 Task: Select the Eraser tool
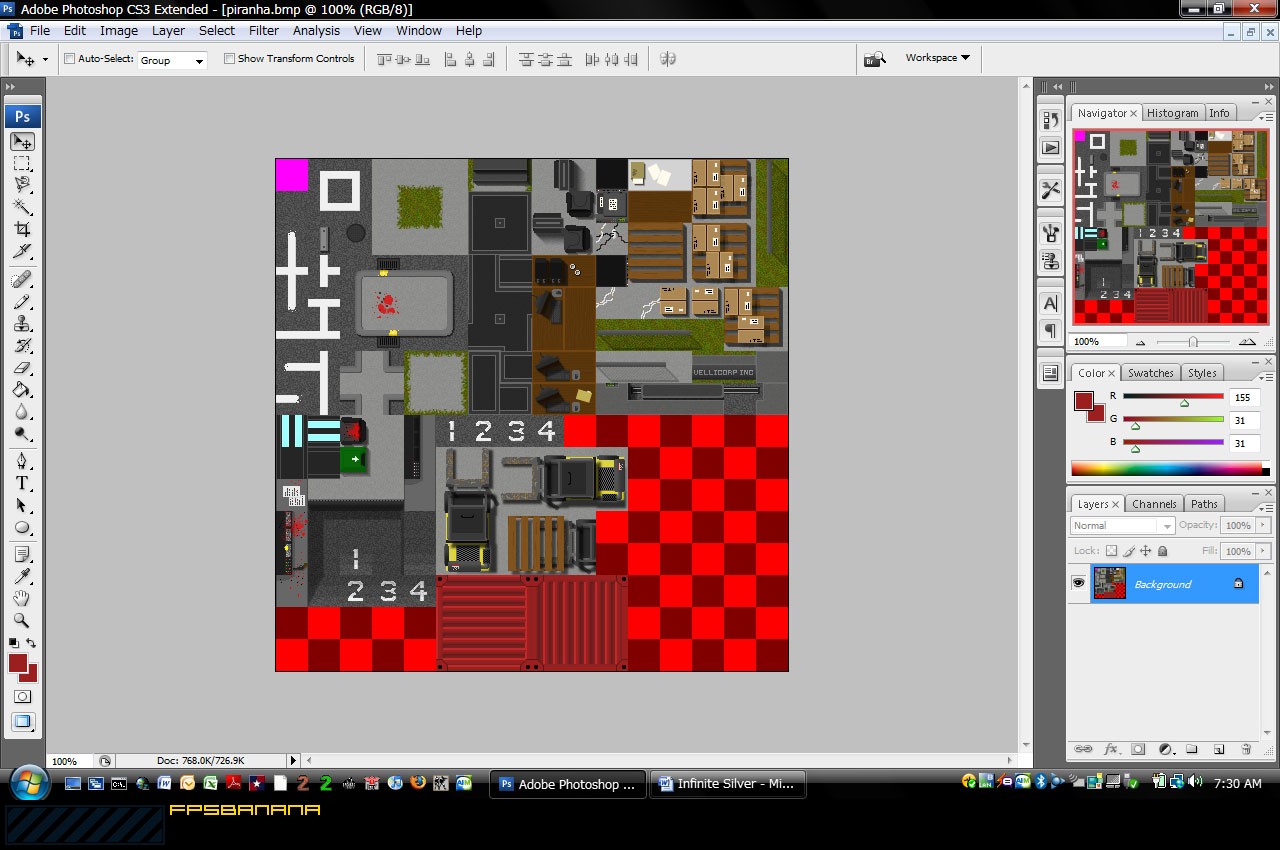[22, 368]
